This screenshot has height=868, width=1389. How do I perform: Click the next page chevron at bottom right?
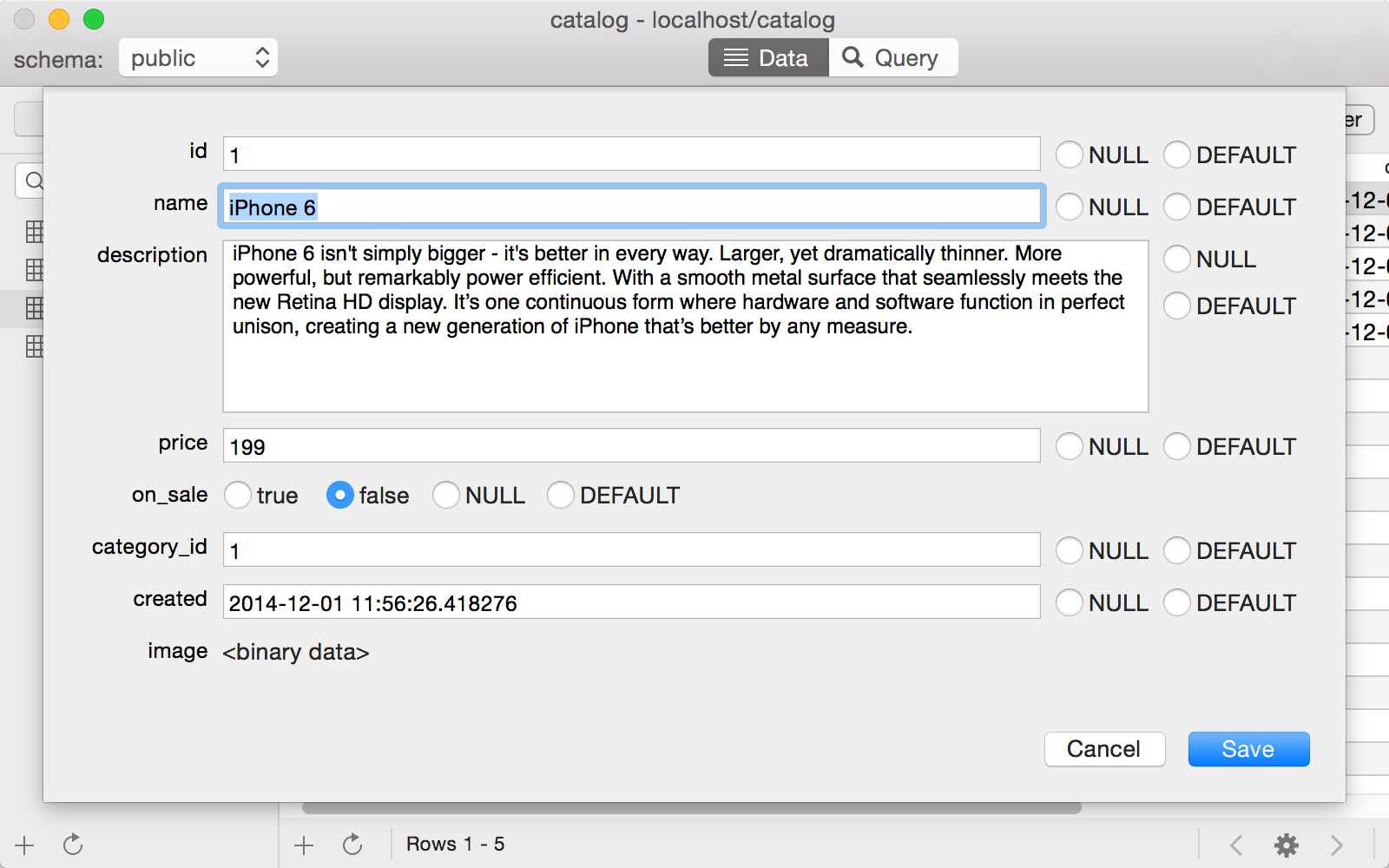click(x=1337, y=844)
